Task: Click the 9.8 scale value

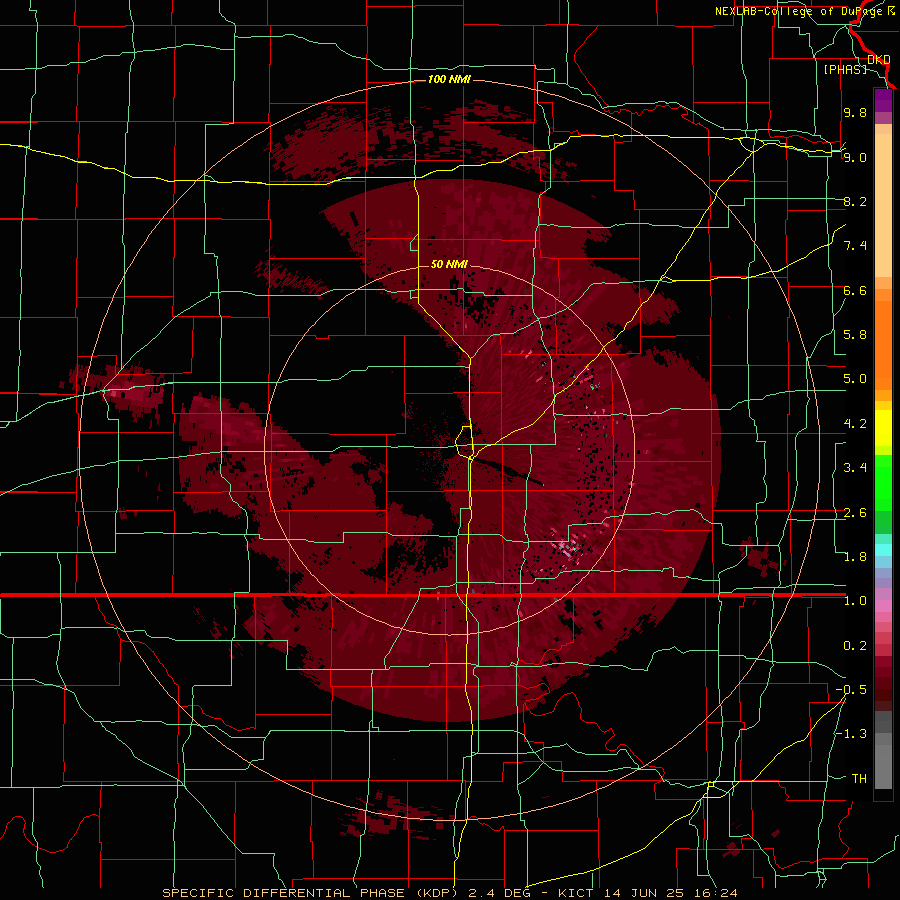Action: click(x=855, y=112)
